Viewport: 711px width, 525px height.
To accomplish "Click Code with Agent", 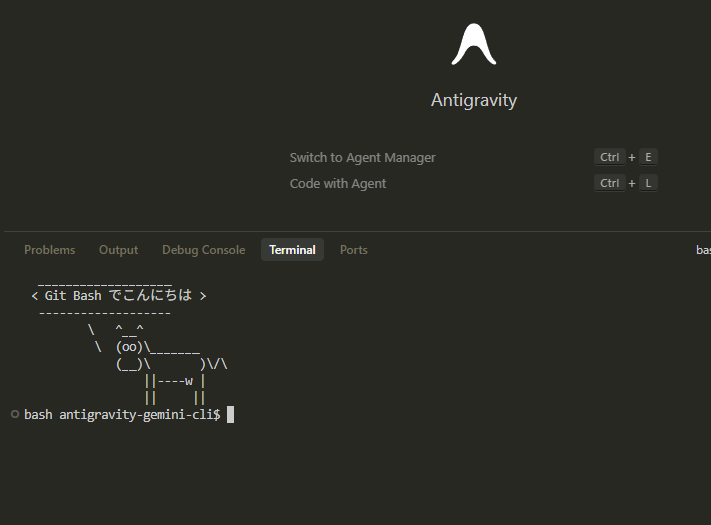I will tap(338, 184).
